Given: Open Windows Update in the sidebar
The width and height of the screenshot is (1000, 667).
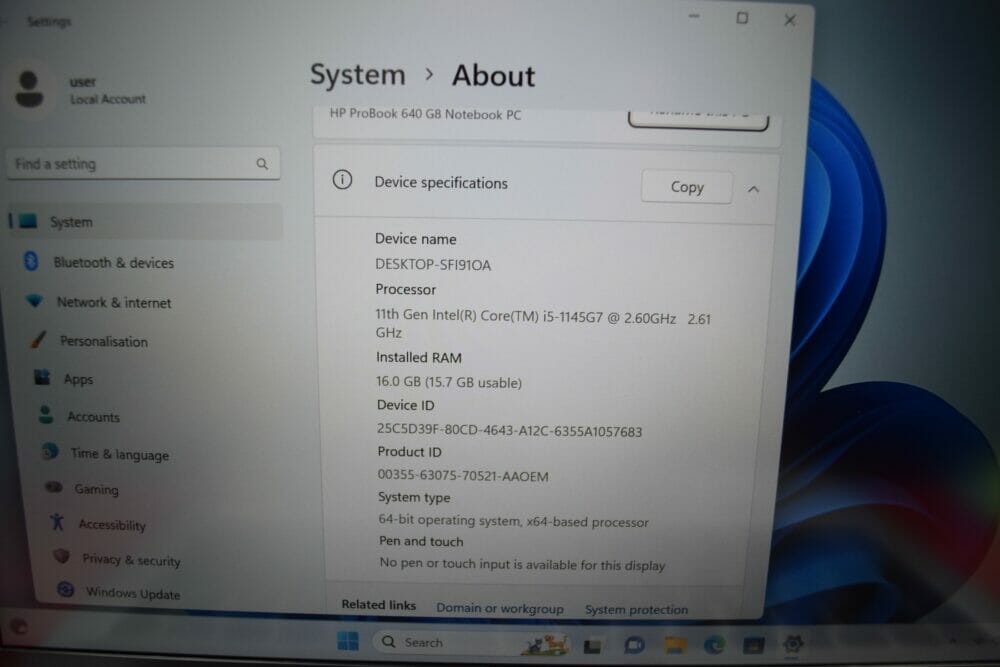Looking at the screenshot, I should (x=133, y=594).
